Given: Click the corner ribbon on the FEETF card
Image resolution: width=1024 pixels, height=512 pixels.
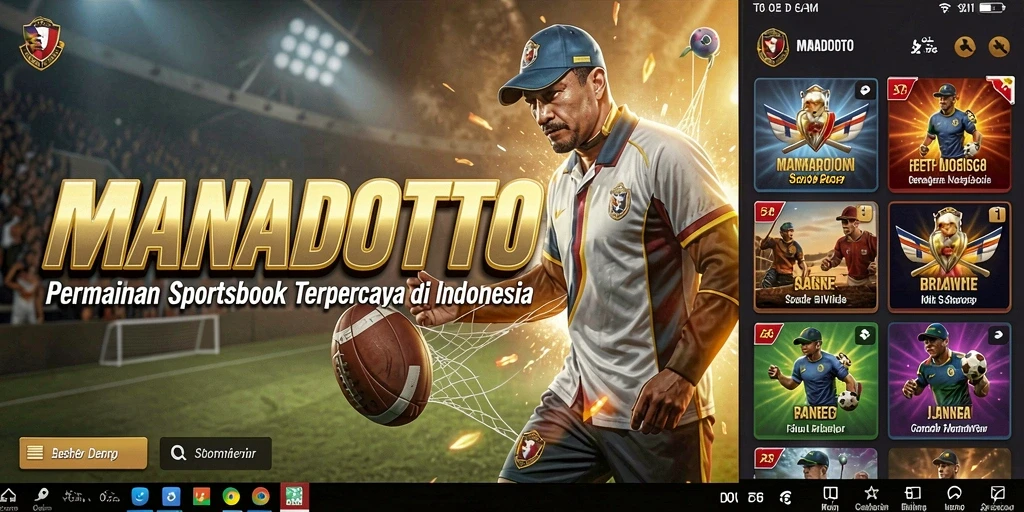Looking at the screenshot, I should coord(999,88).
